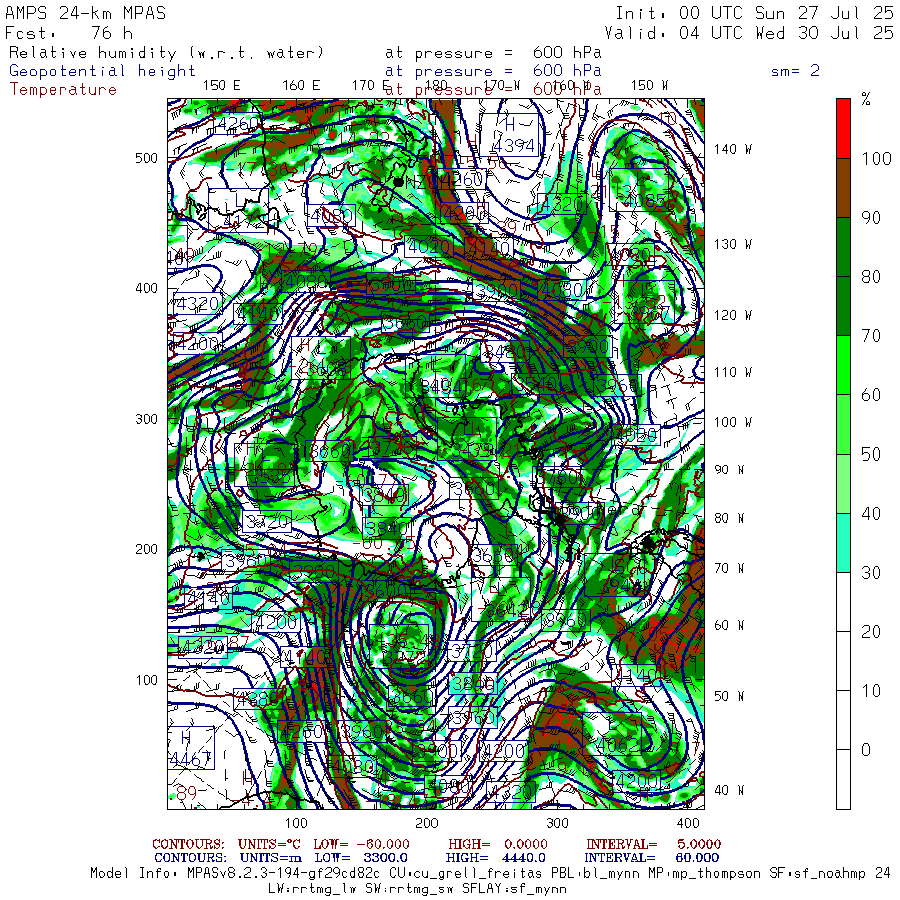Image resolution: width=900 pixels, height=900 pixels.
Task: Click the red swatch atop the humidity color bar
Action: pos(843,128)
